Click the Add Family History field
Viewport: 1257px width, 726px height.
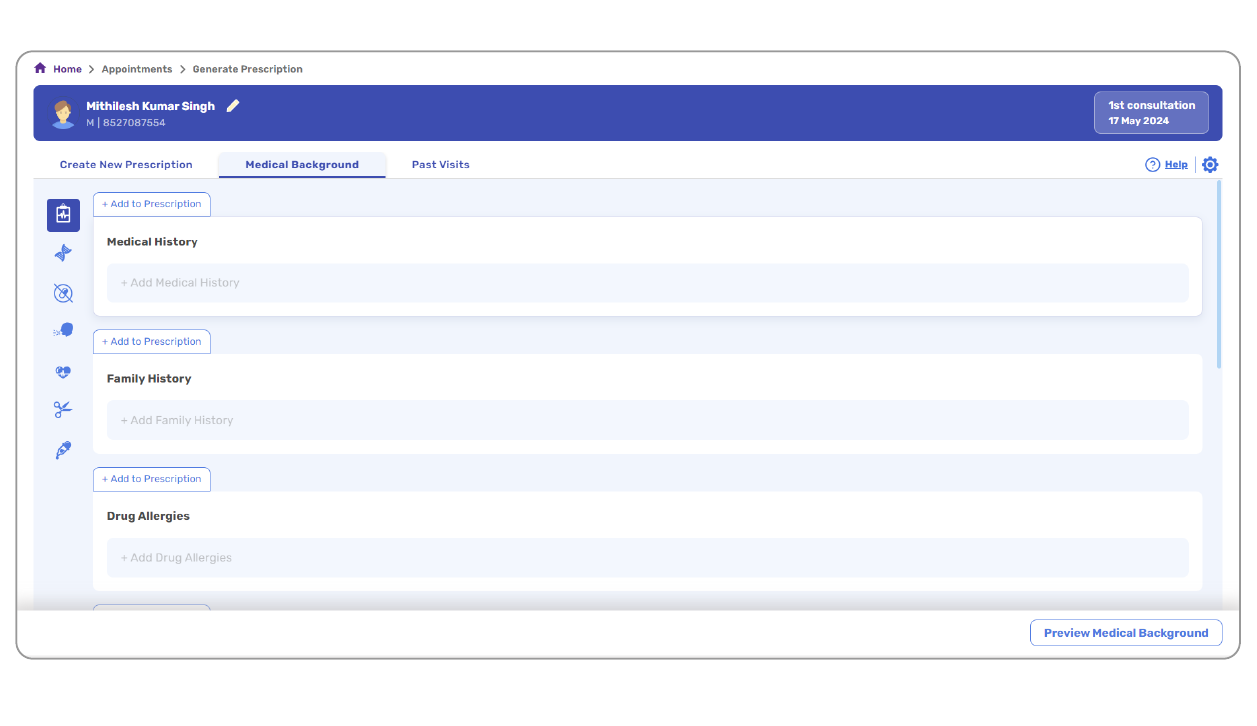point(648,420)
